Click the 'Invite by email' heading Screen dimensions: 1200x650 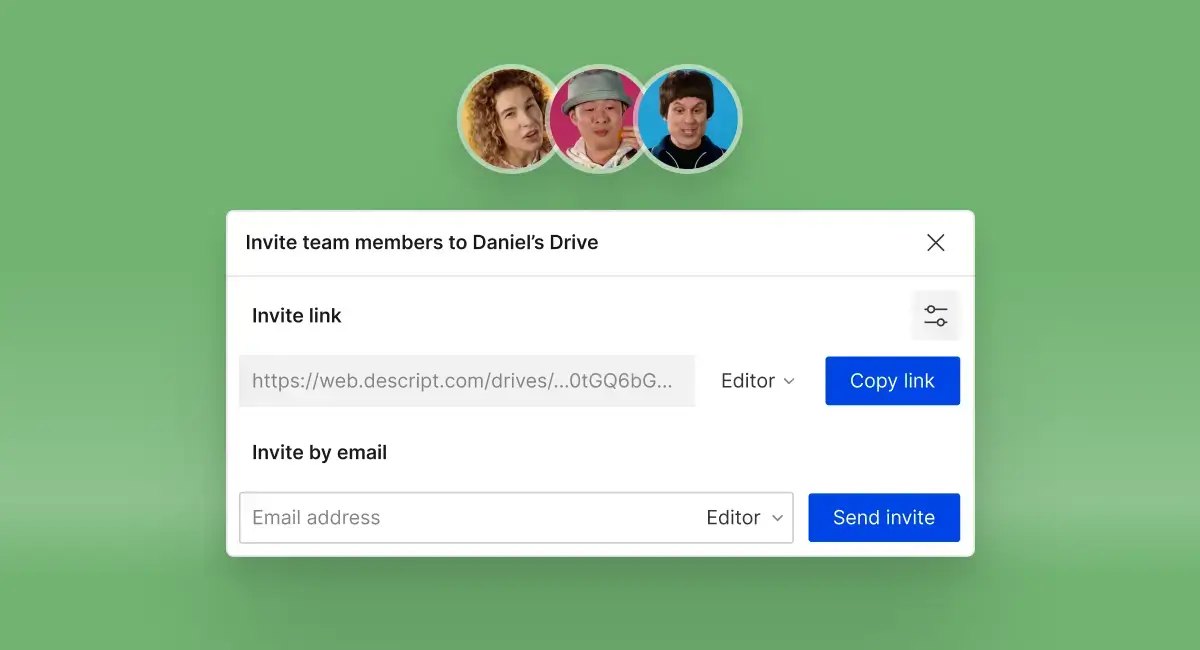(320, 453)
